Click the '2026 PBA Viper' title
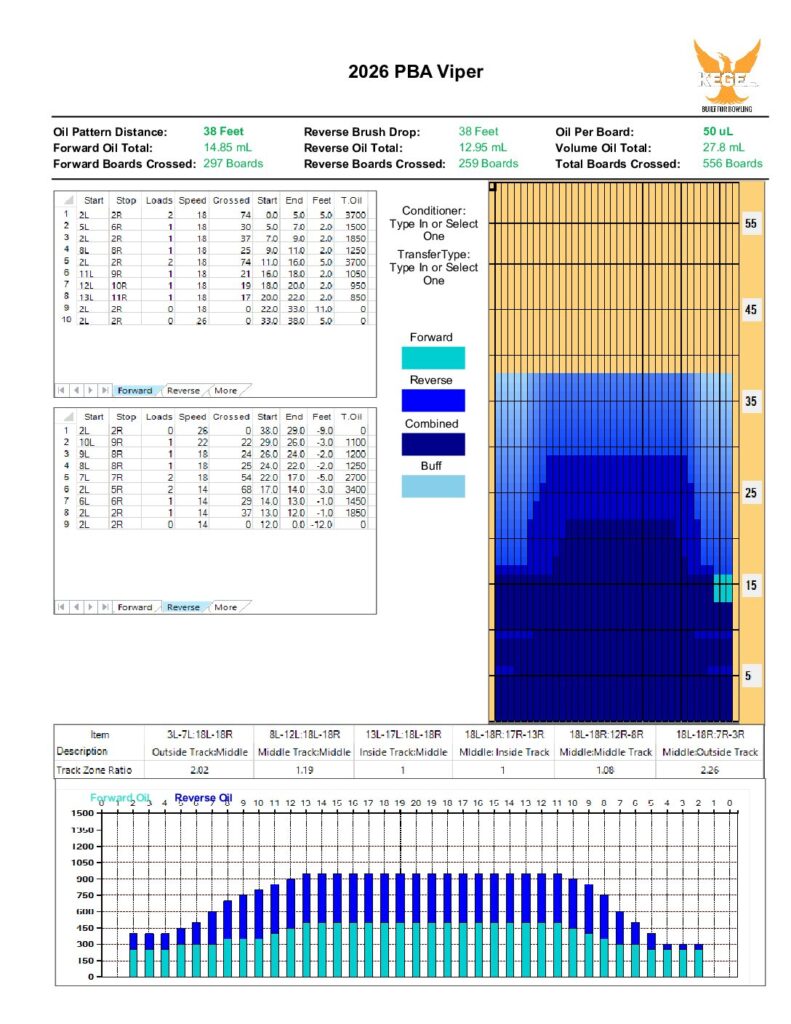 click(x=415, y=72)
